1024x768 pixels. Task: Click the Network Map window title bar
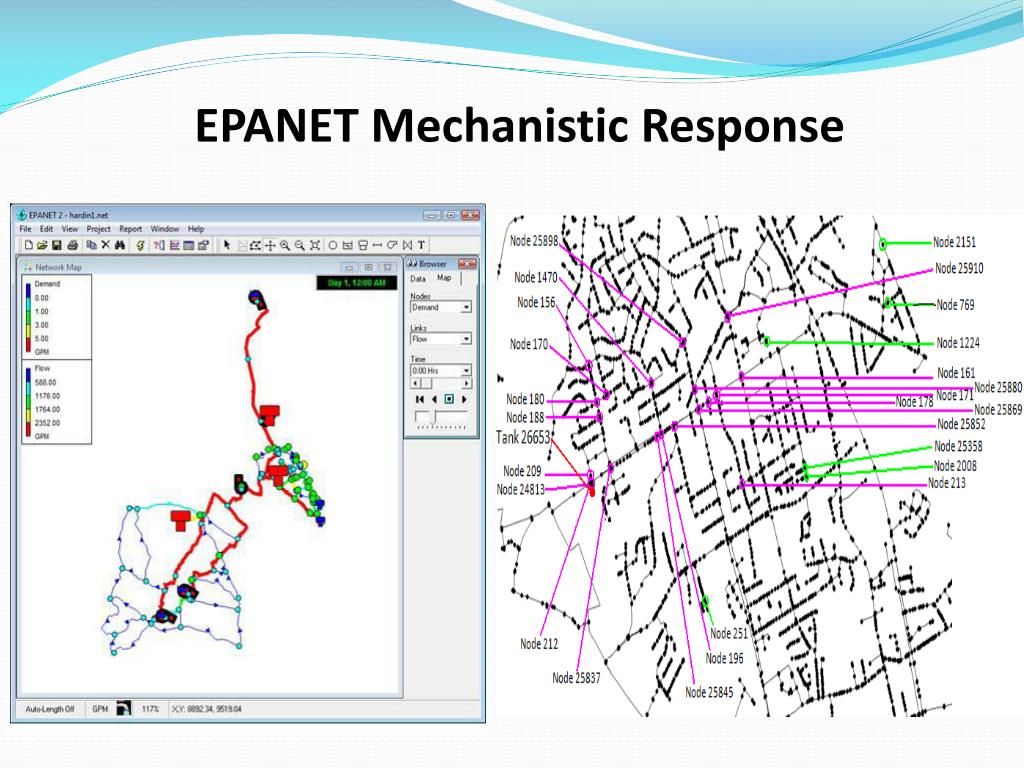[x=209, y=267]
